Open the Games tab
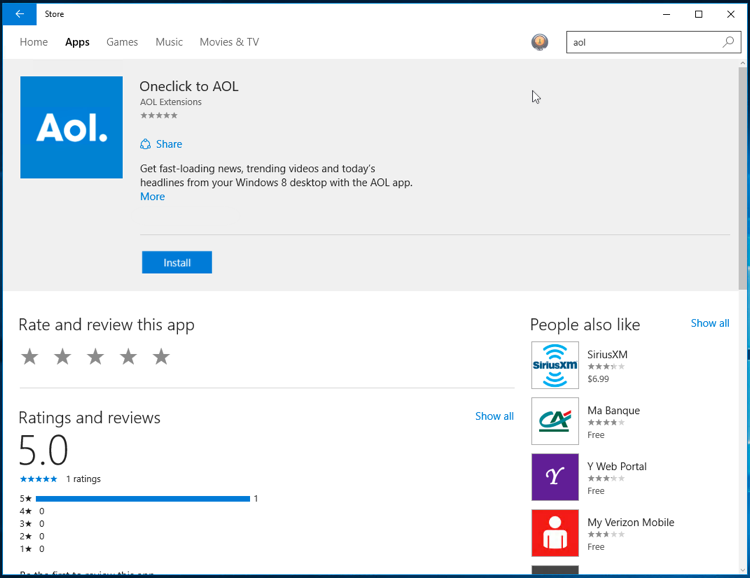750x578 pixels. [122, 42]
